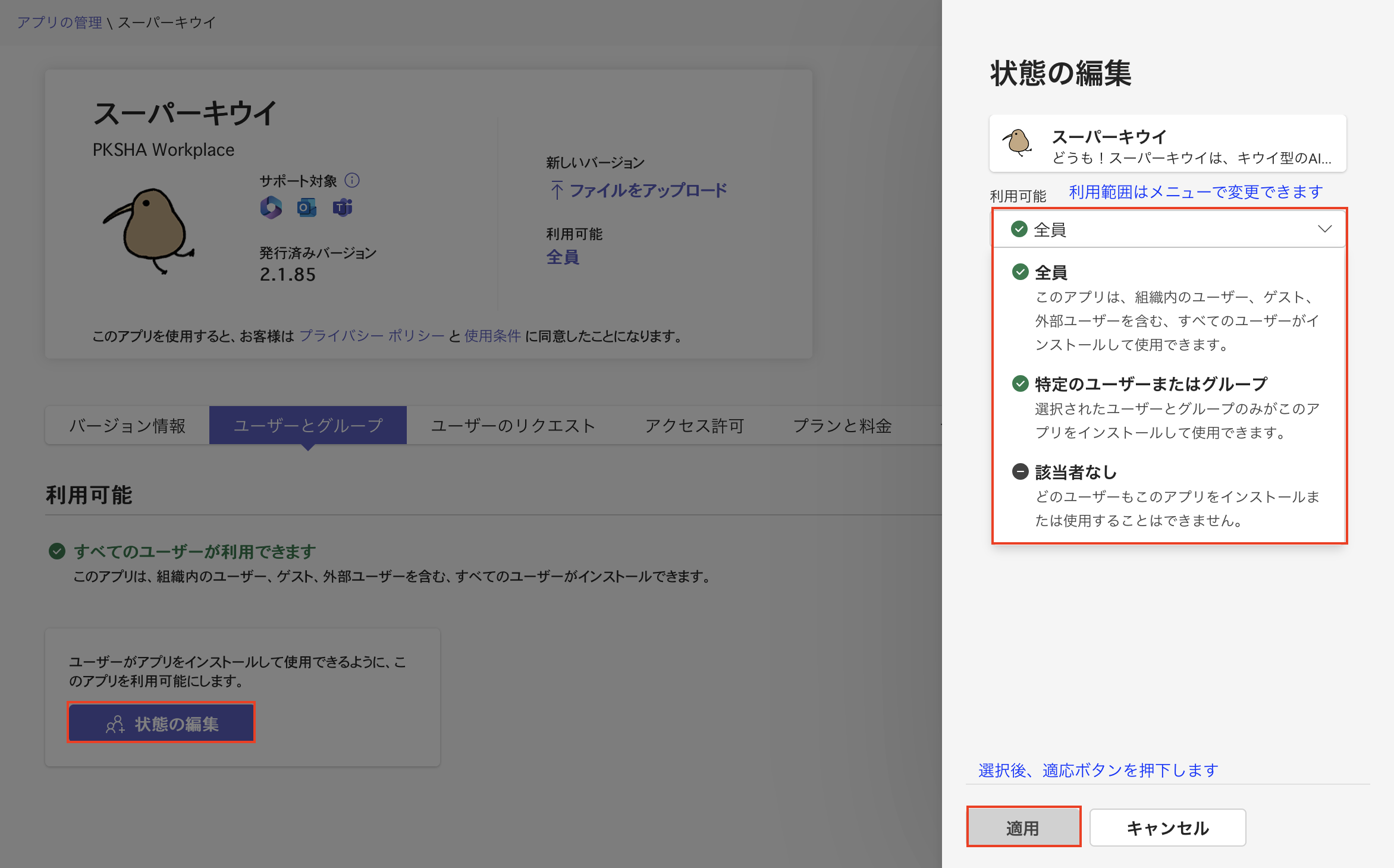
Task: Select 特定のユーザーまたはグループ option
Action: tap(1168, 408)
